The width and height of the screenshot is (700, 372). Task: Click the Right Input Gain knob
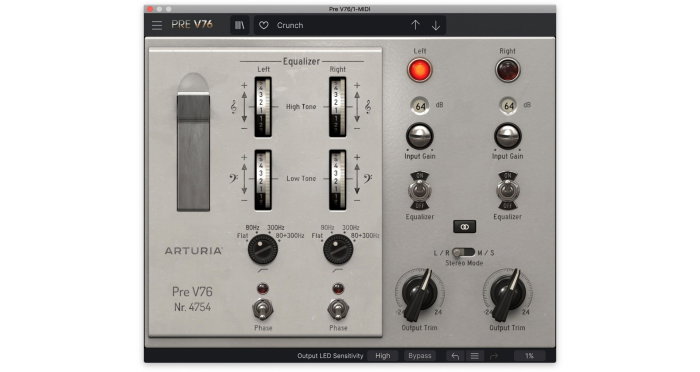[x=508, y=136]
